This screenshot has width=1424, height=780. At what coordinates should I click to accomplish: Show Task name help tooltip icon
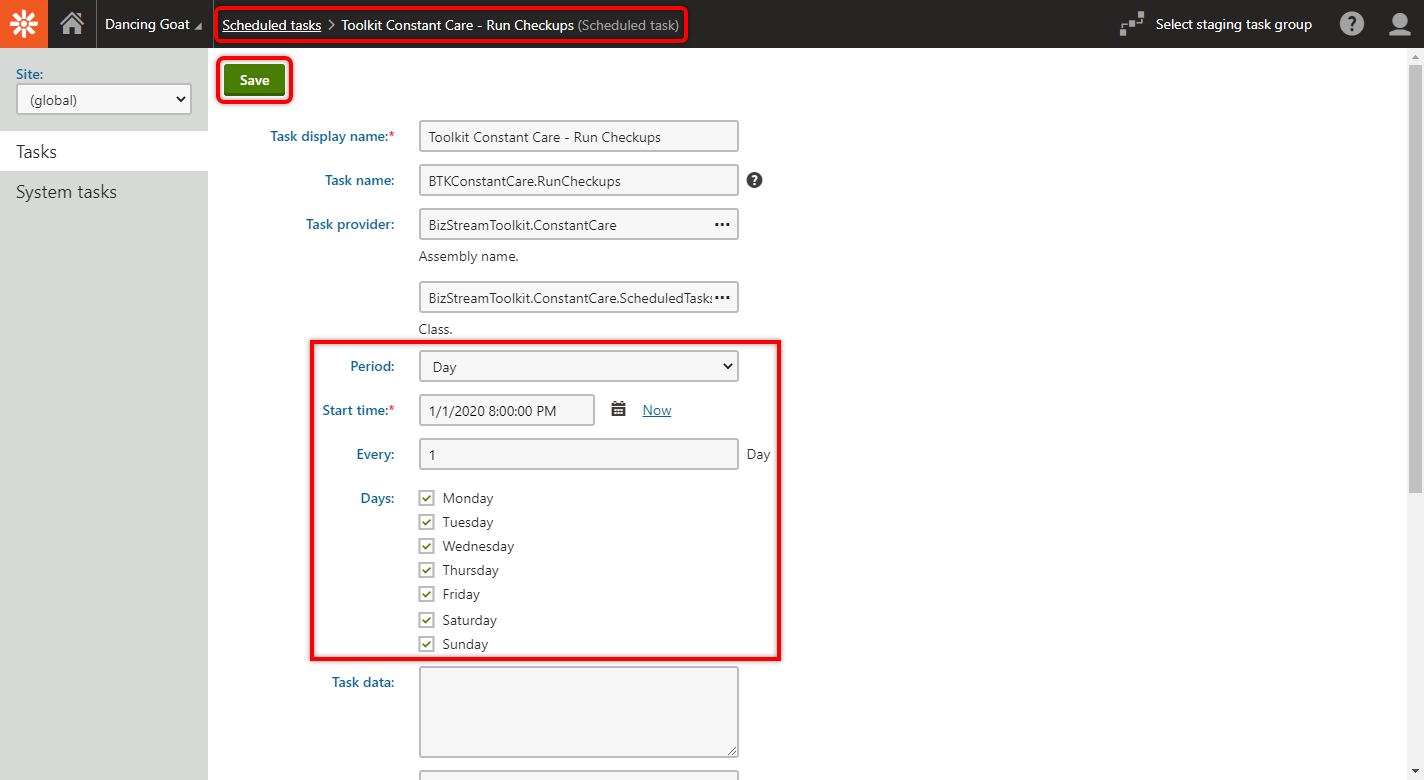pyautogui.click(x=755, y=180)
